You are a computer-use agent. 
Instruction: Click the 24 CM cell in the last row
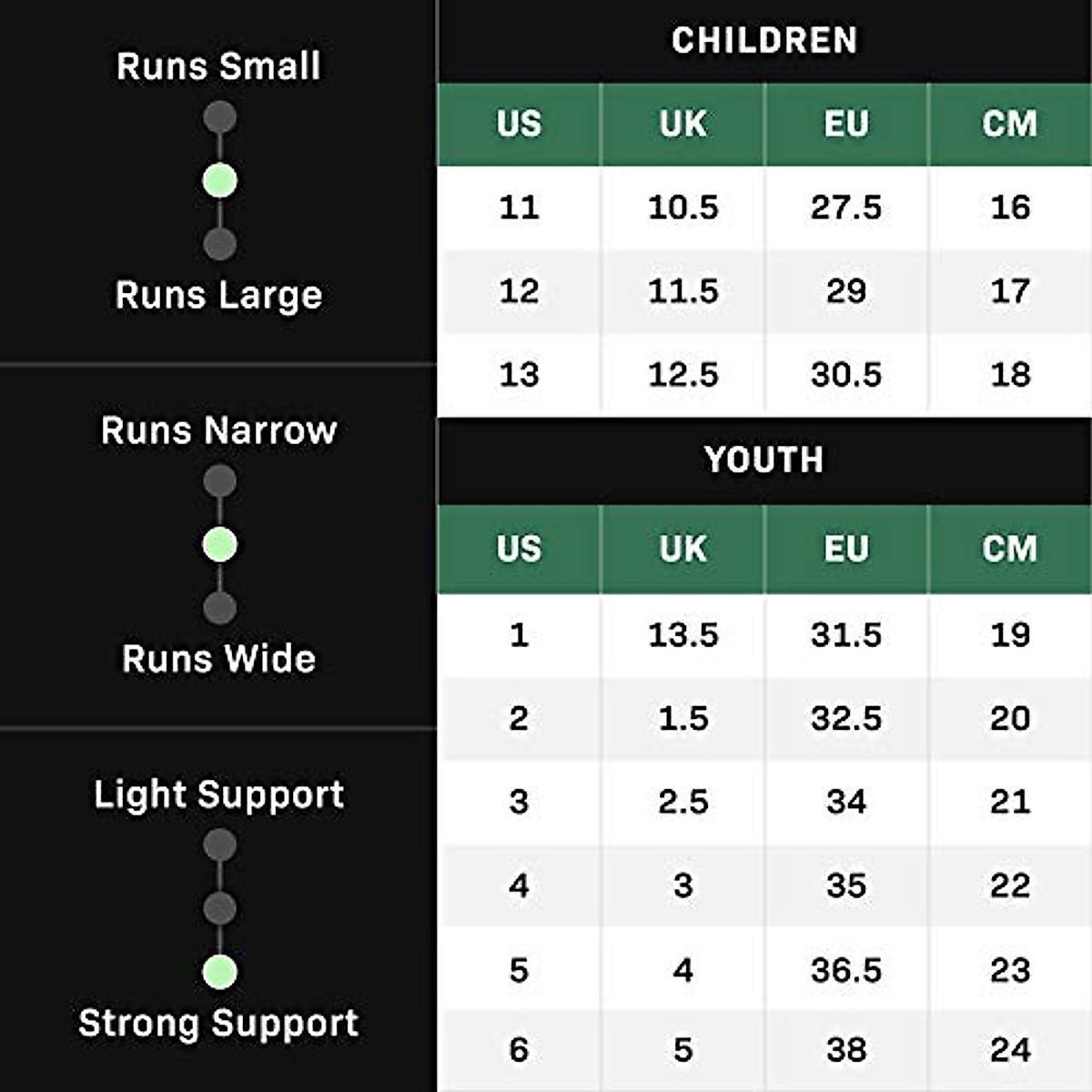[x=1009, y=1050]
